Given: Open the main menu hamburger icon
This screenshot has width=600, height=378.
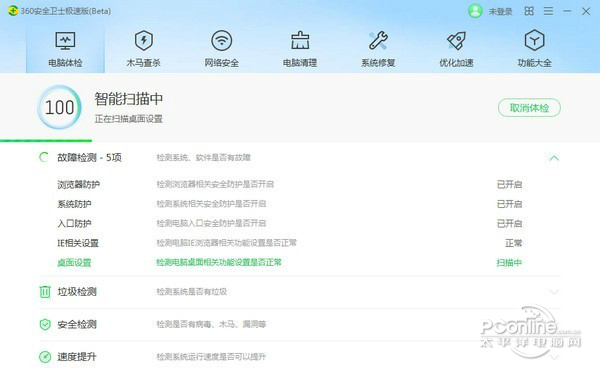Looking at the screenshot, I should 548,11.
